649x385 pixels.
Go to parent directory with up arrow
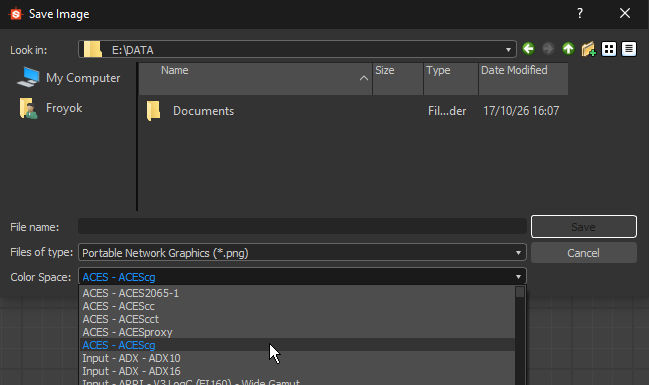tap(568, 49)
